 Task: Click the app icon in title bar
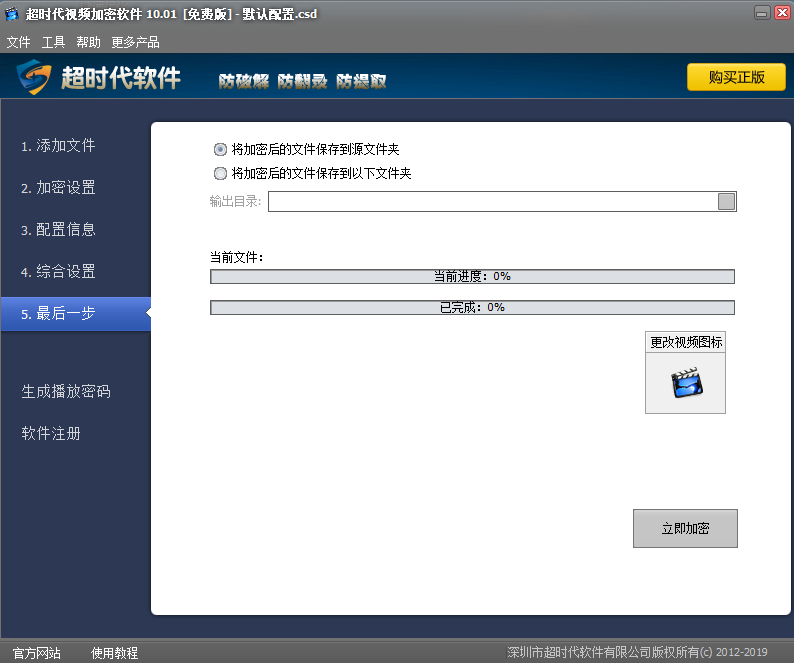(13, 13)
